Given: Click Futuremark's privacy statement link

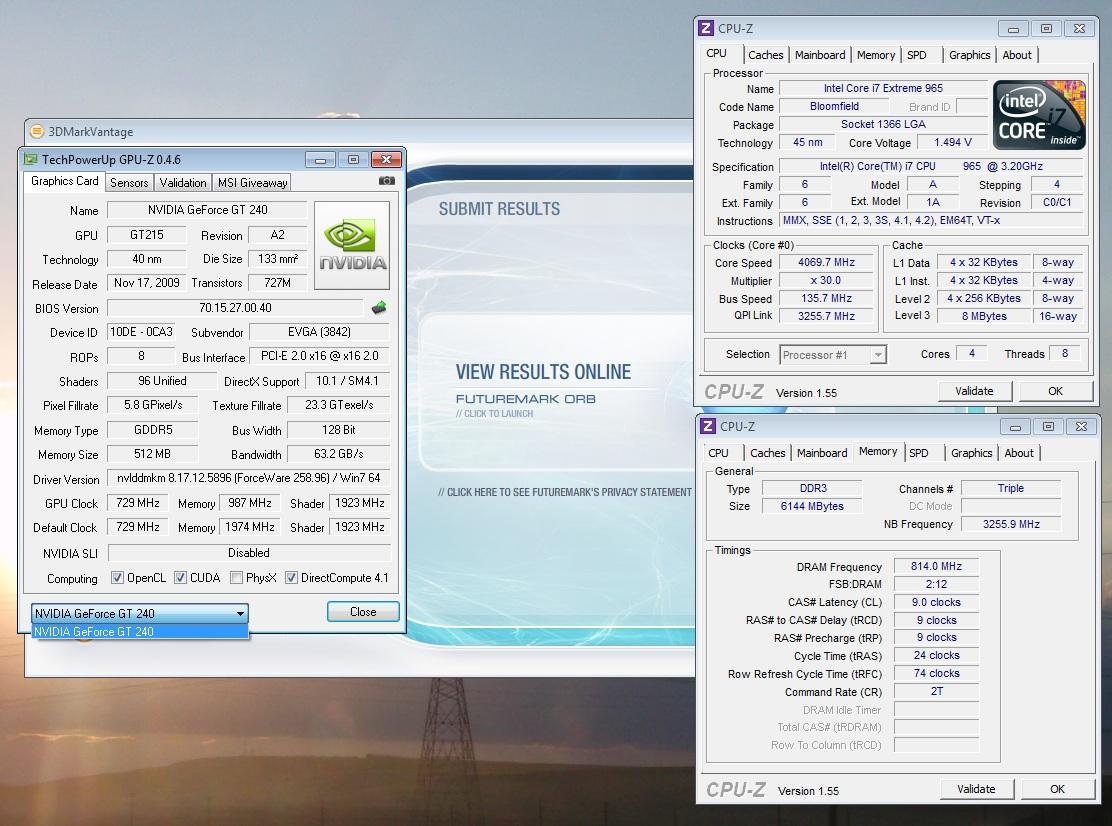Looking at the screenshot, I should 565,492.
